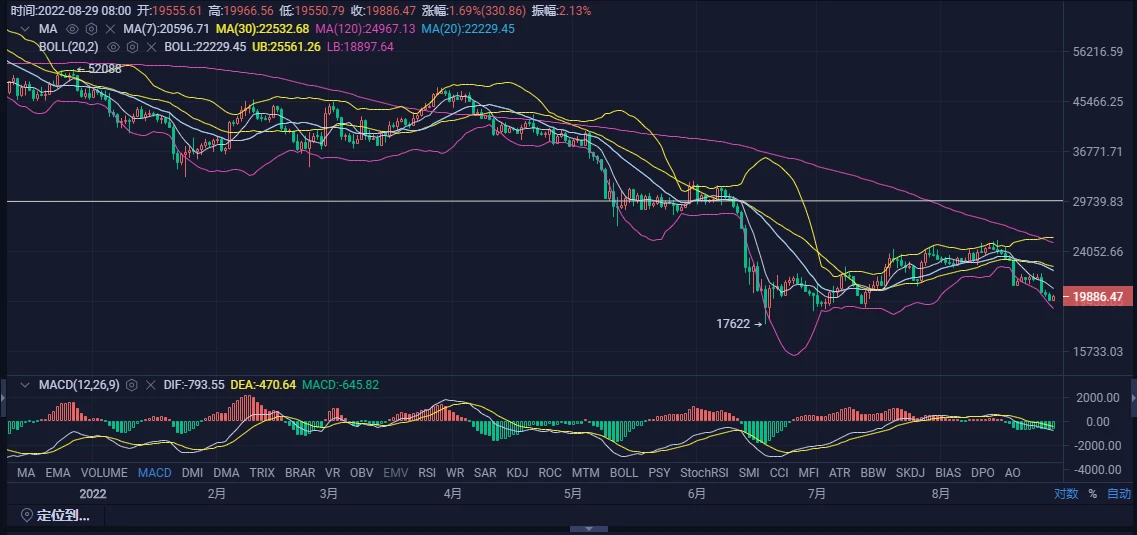Select the MA indicator tab

point(25,473)
